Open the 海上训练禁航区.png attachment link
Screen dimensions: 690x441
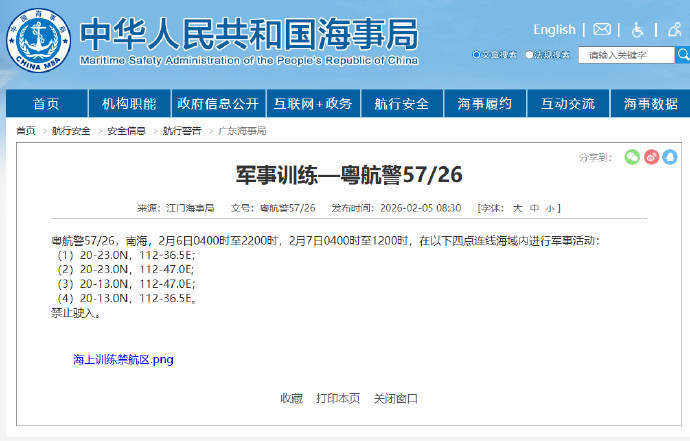point(123,359)
